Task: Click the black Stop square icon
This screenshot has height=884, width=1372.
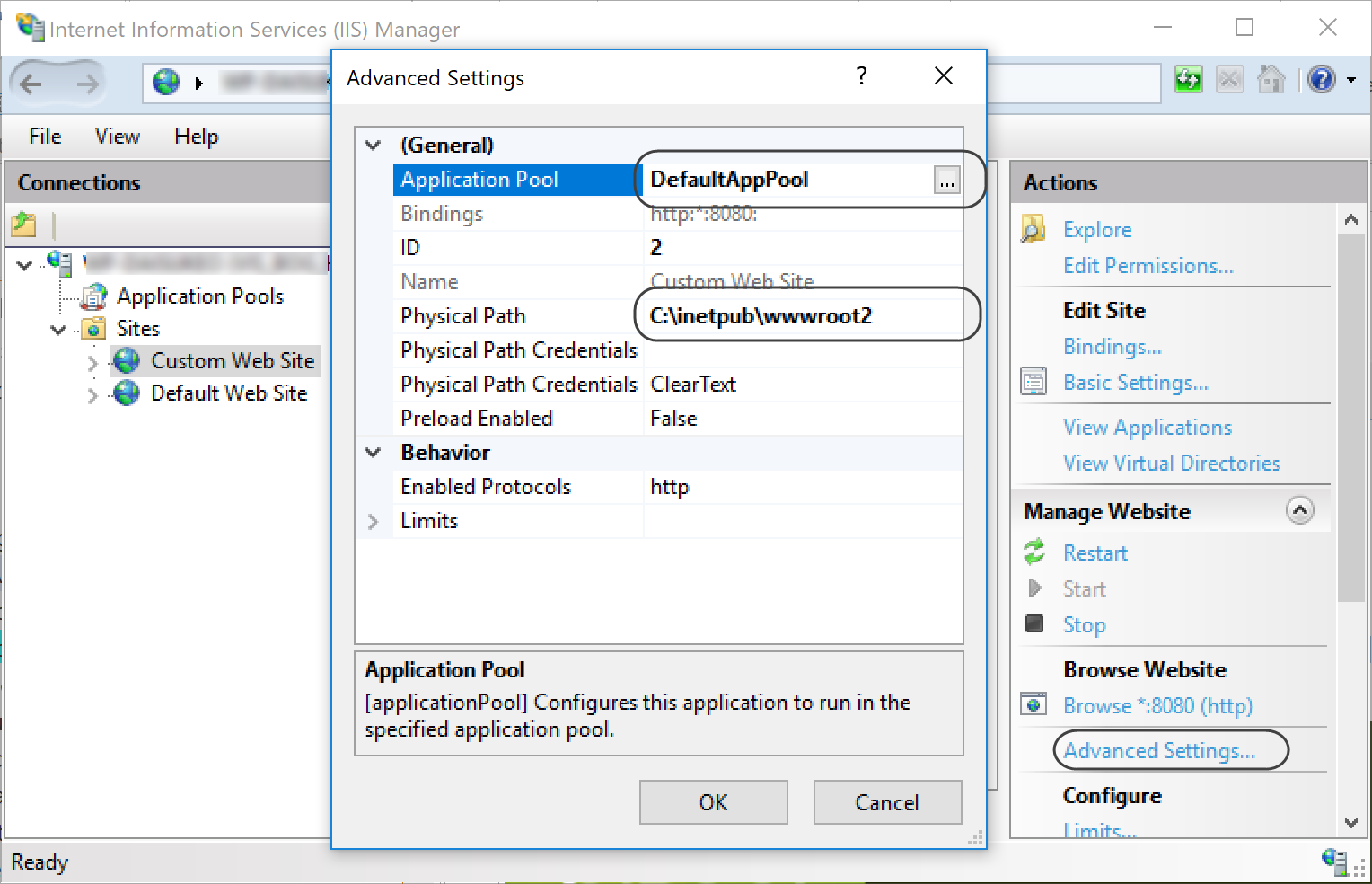Action: coord(1034,623)
